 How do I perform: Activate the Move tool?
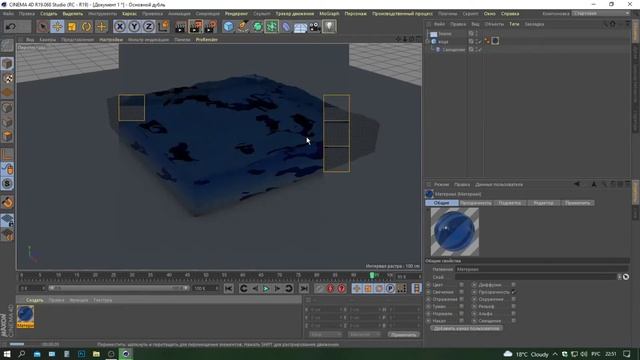coord(58,27)
